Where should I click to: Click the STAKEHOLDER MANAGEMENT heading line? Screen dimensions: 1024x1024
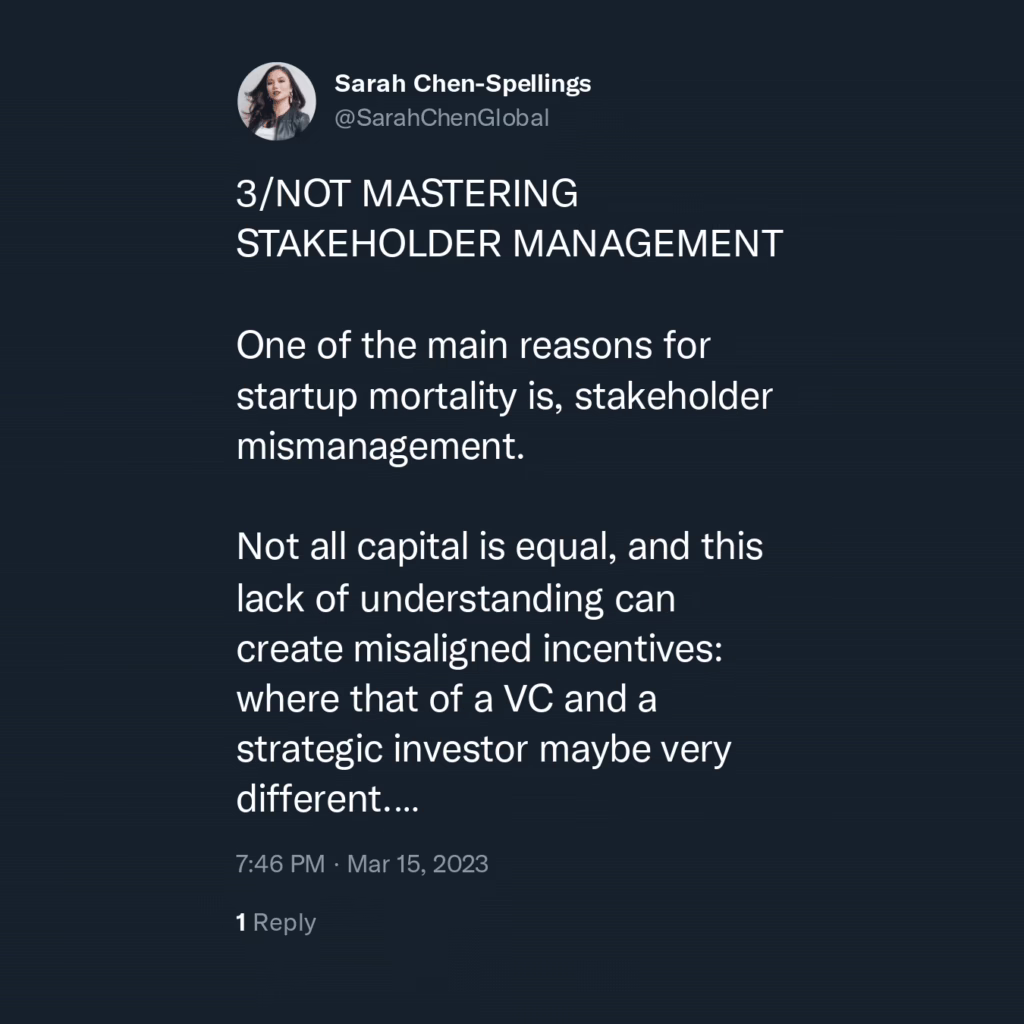(x=509, y=244)
